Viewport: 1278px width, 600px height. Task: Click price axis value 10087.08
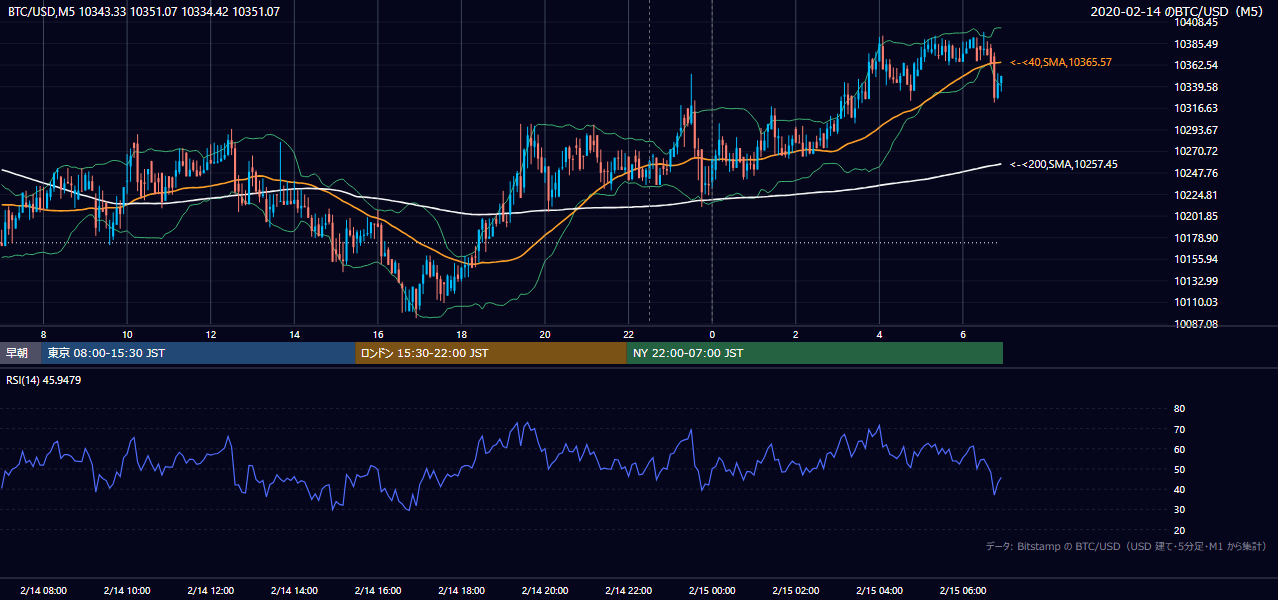(1196, 324)
